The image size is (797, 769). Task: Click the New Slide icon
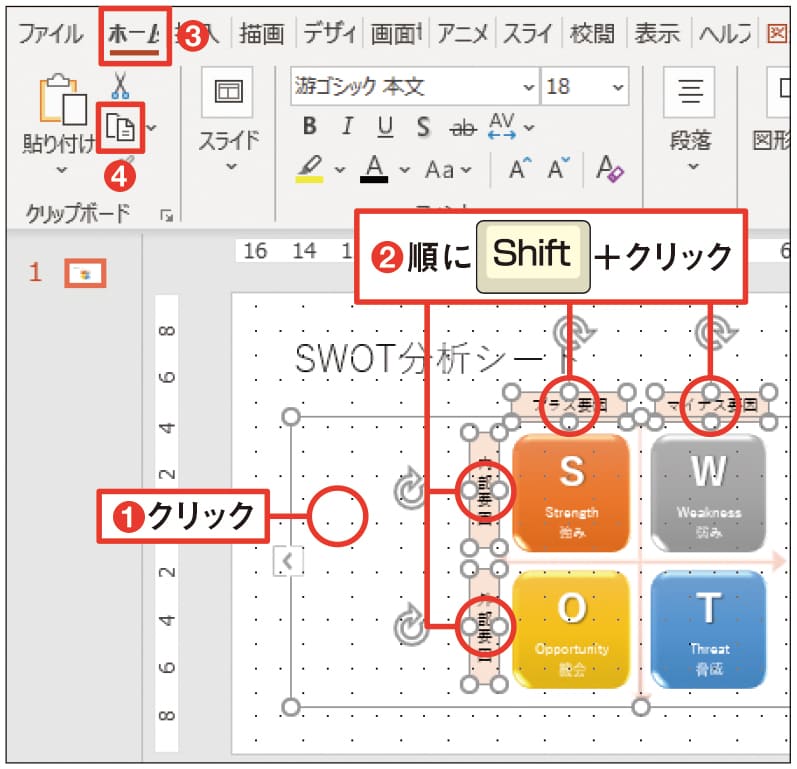[x=228, y=92]
